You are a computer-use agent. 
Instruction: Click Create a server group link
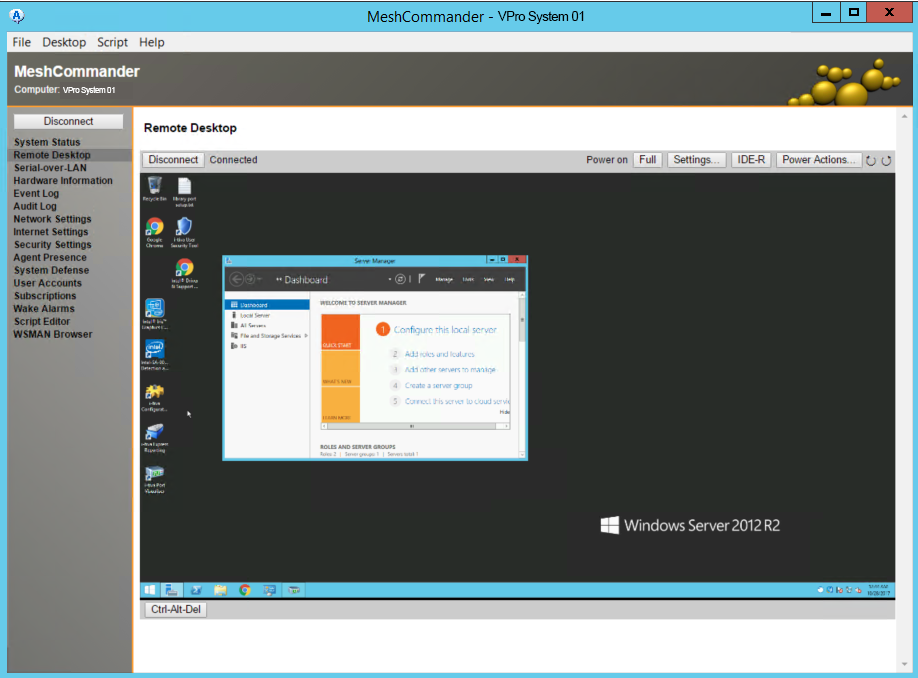click(439, 386)
